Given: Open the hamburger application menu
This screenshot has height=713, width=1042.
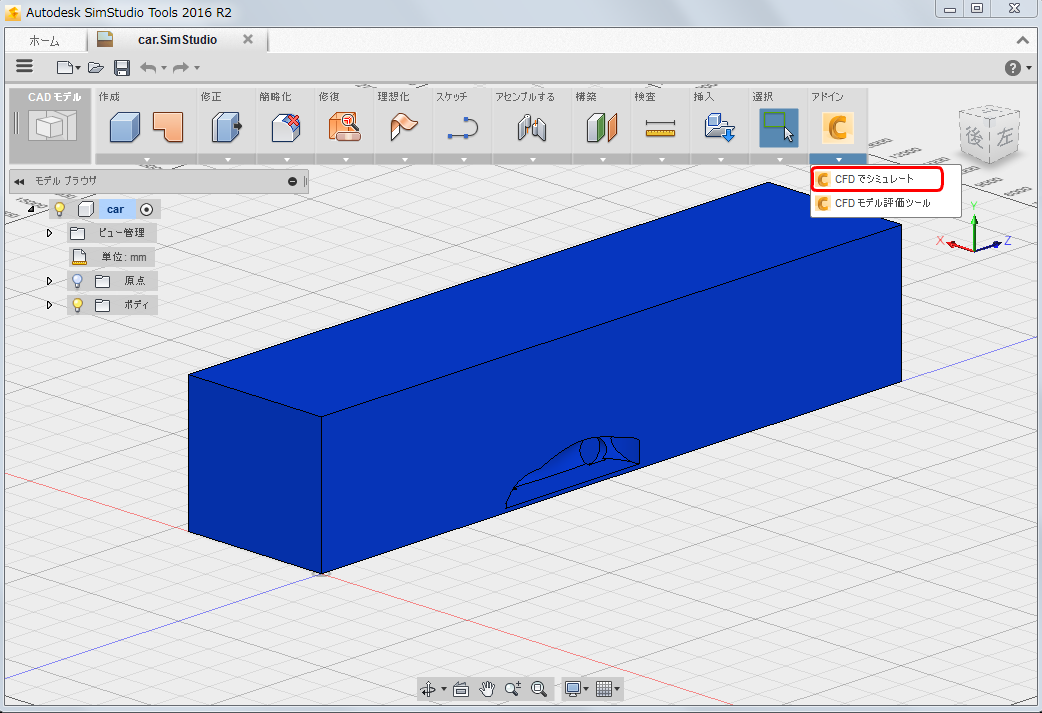Looking at the screenshot, I should click(x=25, y=66).
